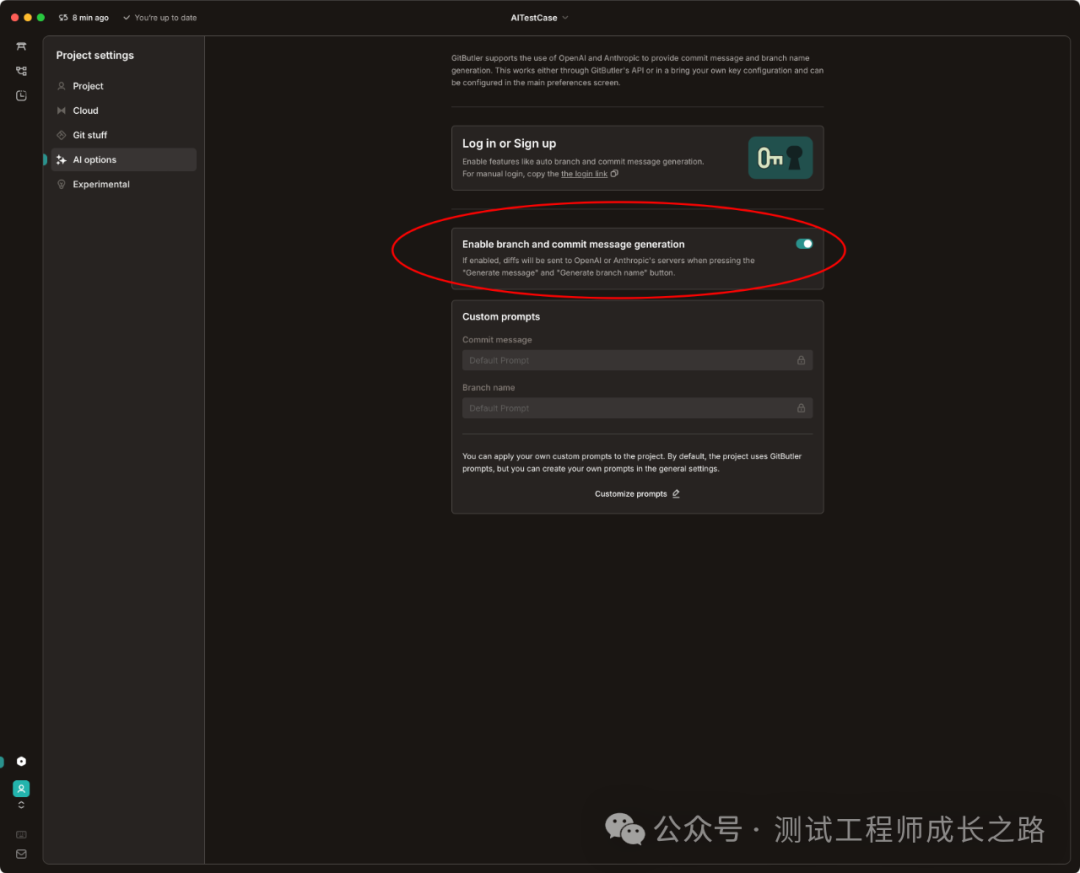The image size is (1080, 873).
Task: Click the Log in or Sign up card
Action: coord(637,158)
